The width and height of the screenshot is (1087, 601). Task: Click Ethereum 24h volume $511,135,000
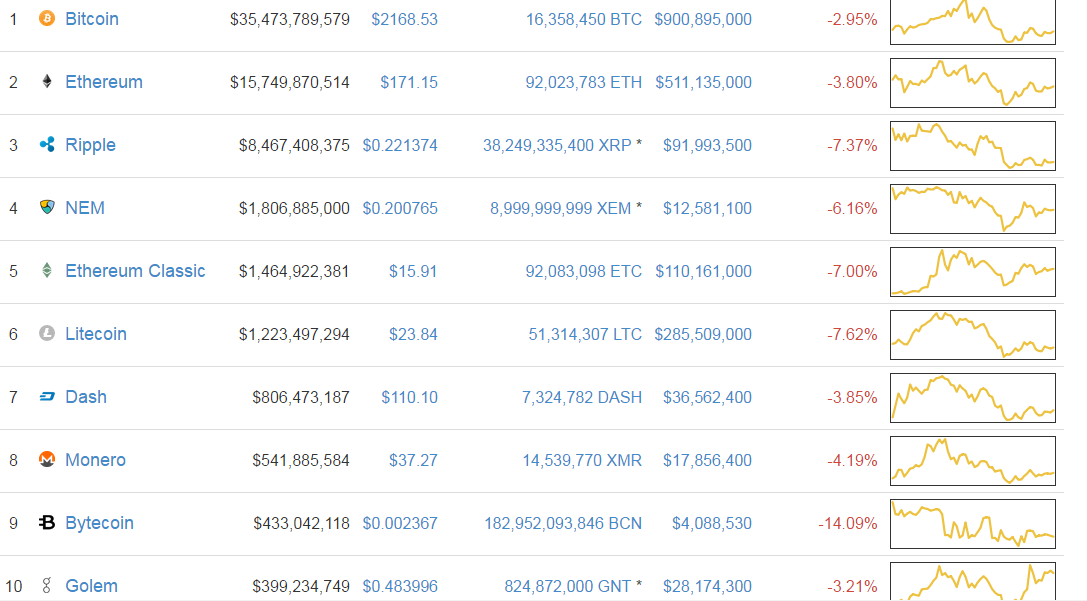[x=703, y=82]
